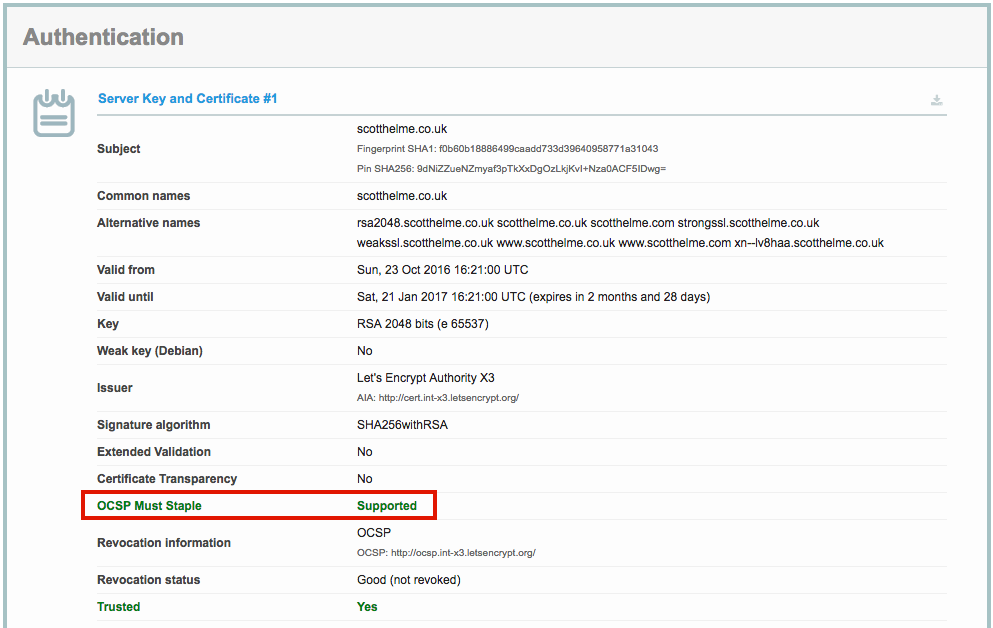Click the SHA1 fingerprint value
The width and height of the screenshot is (993, 628).
tap(510, 148)
